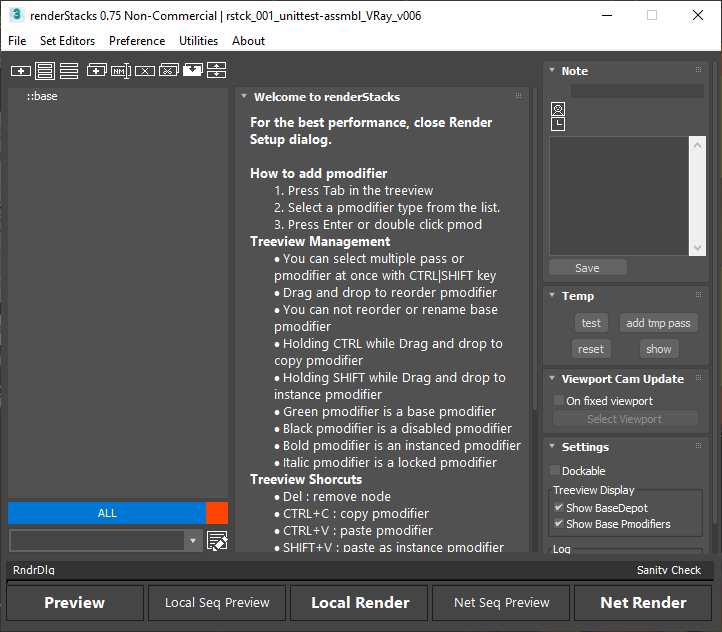The height and width of the screenshot is (632, 722).
Task: Click the grip handle of the Temp rollout
Action: click(x=698, y=295)
